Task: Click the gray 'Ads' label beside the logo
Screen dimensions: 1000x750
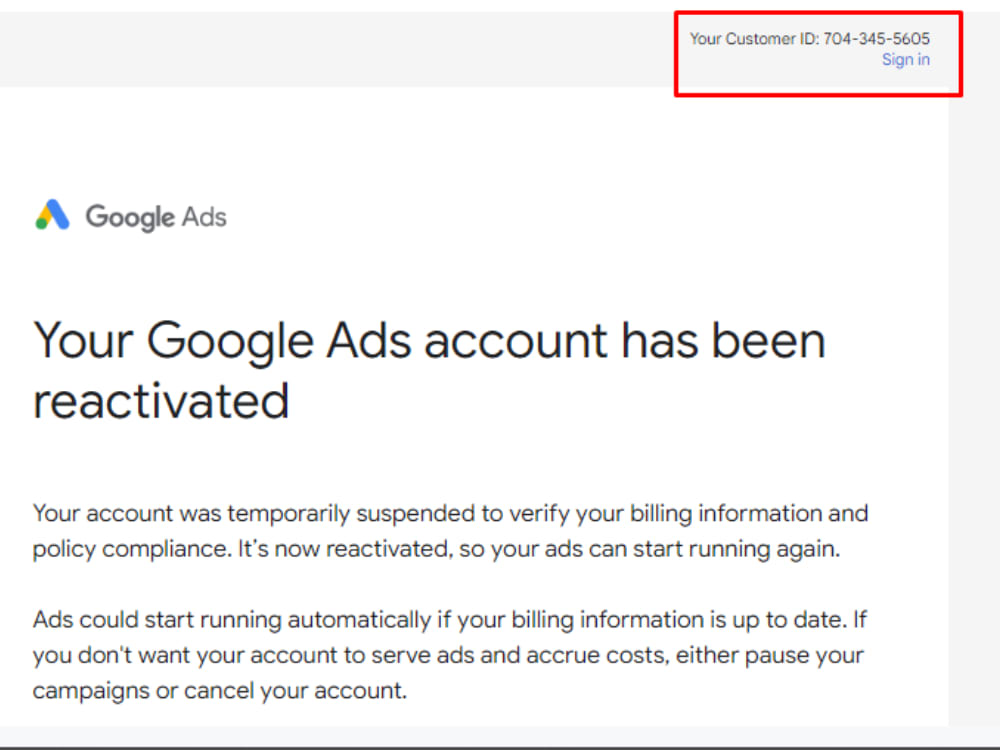Action: pos(205,217)
